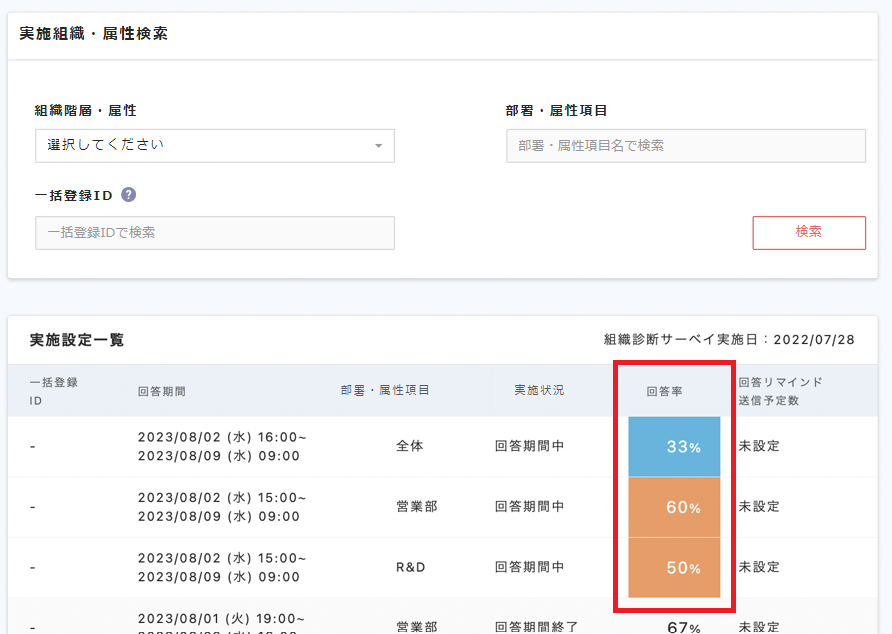The image size is (892, 634).
Task: Focus the 部署・属性項目名で検索 field
Action: pos(685,146)
